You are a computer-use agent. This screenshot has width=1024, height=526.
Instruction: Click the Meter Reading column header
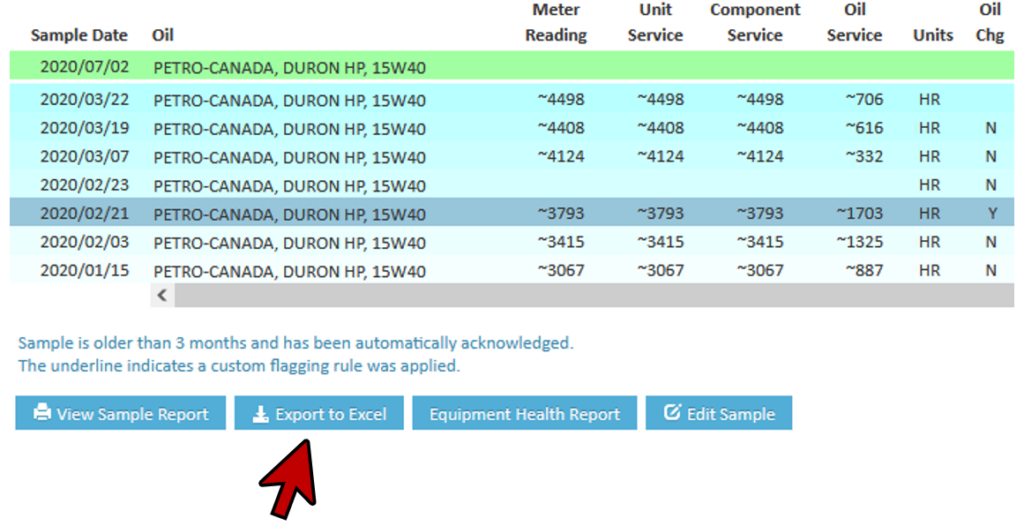(556, 23)
